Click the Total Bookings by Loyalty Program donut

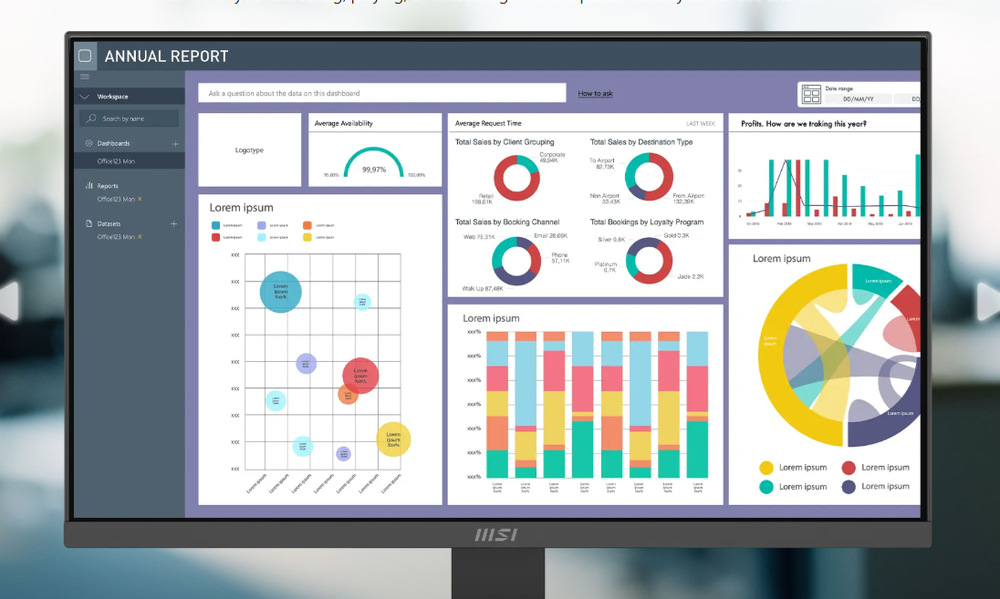coord(649,260)
